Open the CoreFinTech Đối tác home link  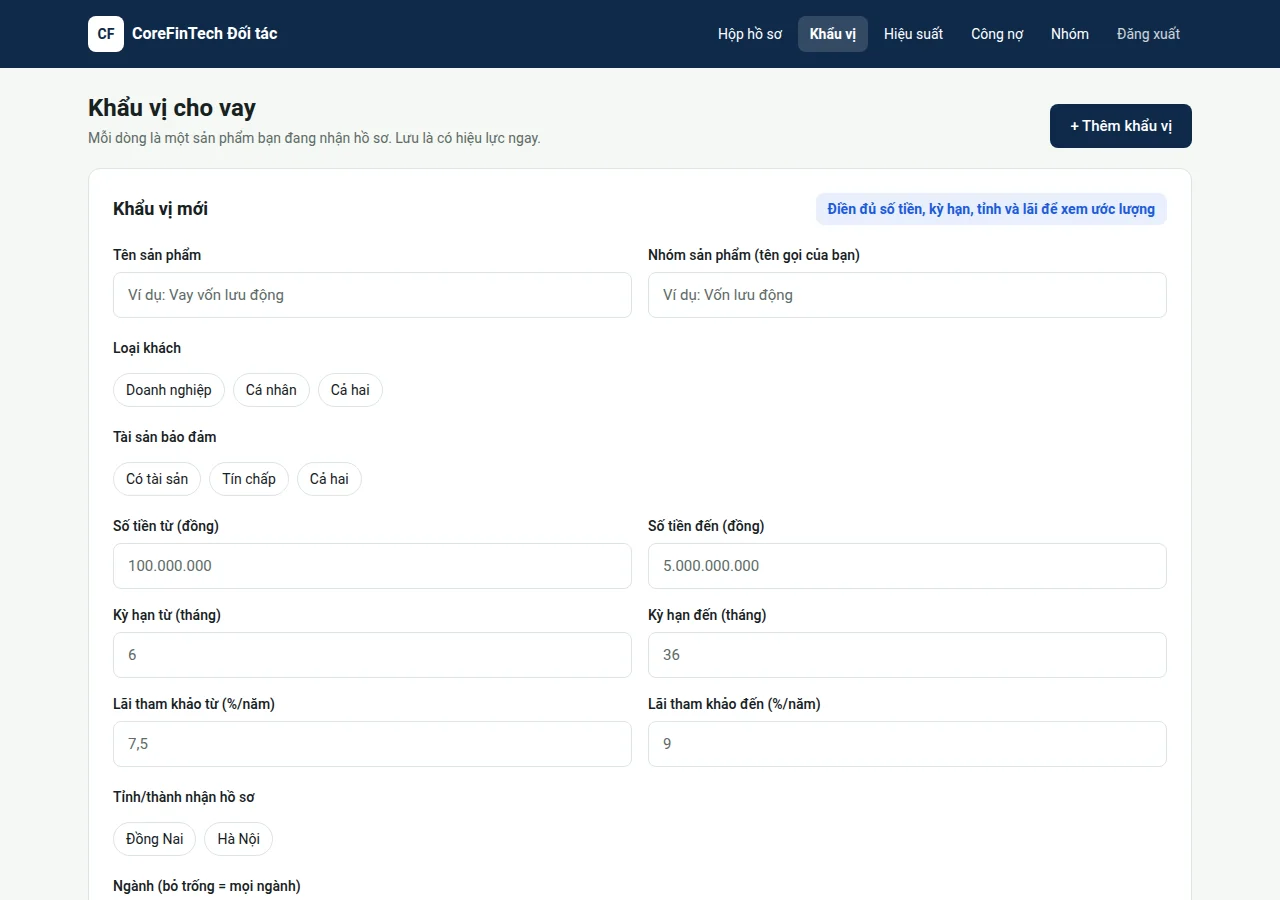point(183,34)
